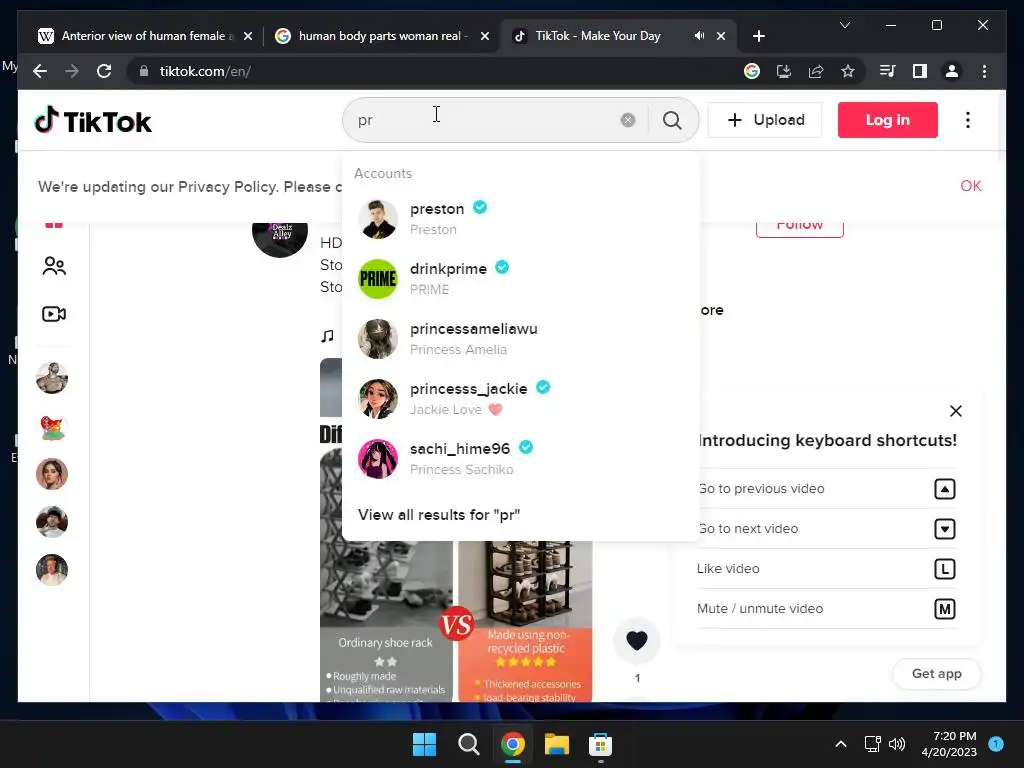The image size is (1024, 768).
Task: Select the sachi_hime96 account suggestion
Action: 520,459
